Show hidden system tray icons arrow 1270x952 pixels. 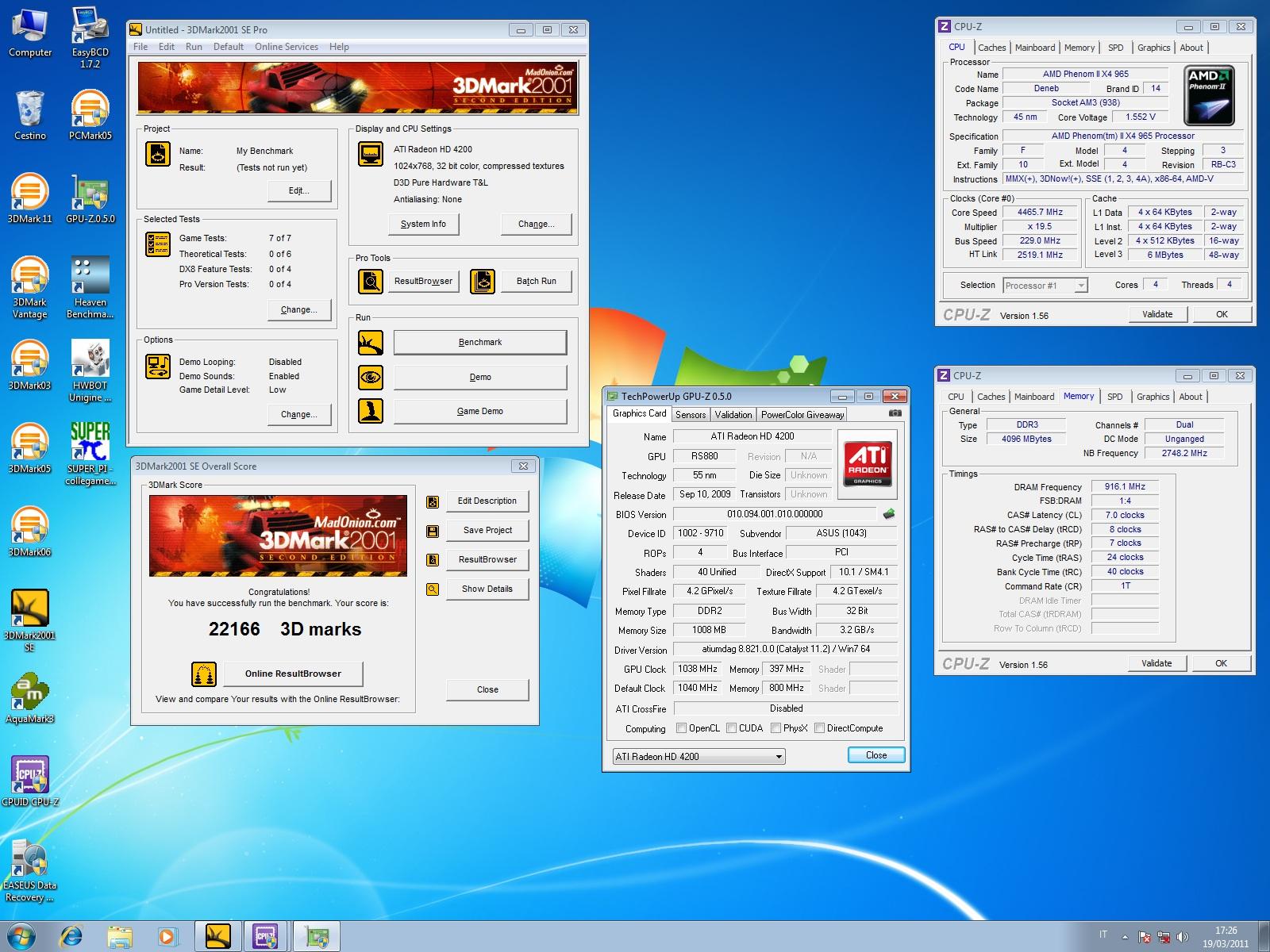coord(1125,936)
